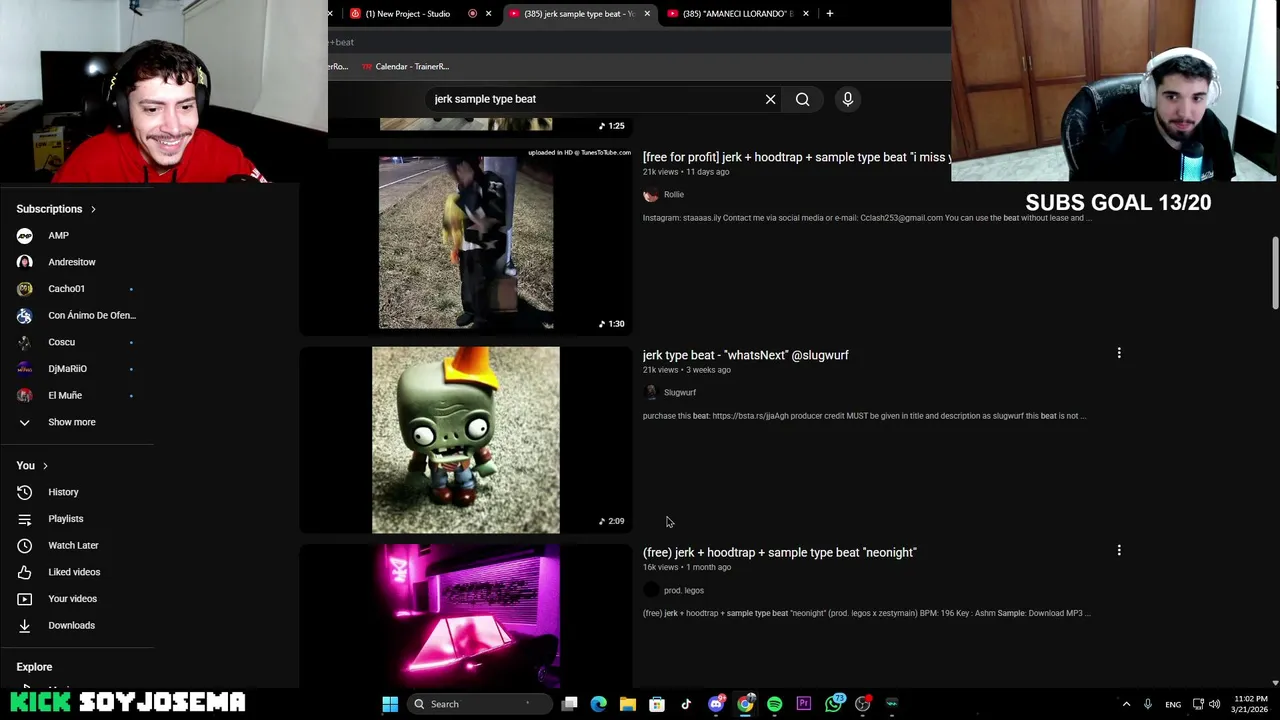The height and width of the screenshot is (720, 1280).
Task: Show hidden system tray icons
Action: [1126, 704]
